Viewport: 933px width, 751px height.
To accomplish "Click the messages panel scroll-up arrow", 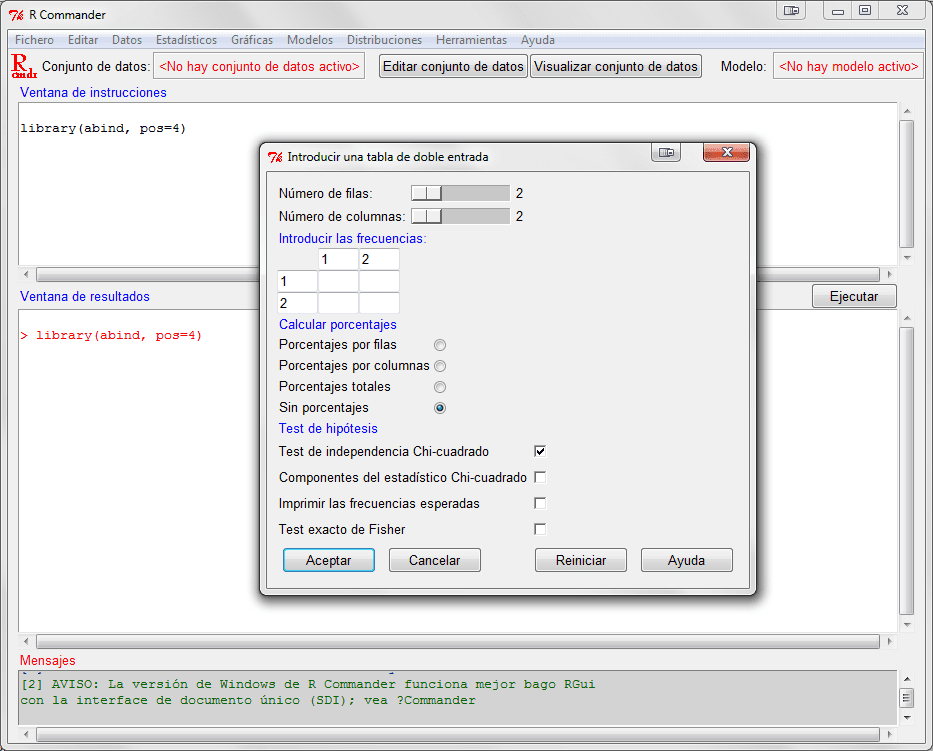I will click(x=907, y=679).
